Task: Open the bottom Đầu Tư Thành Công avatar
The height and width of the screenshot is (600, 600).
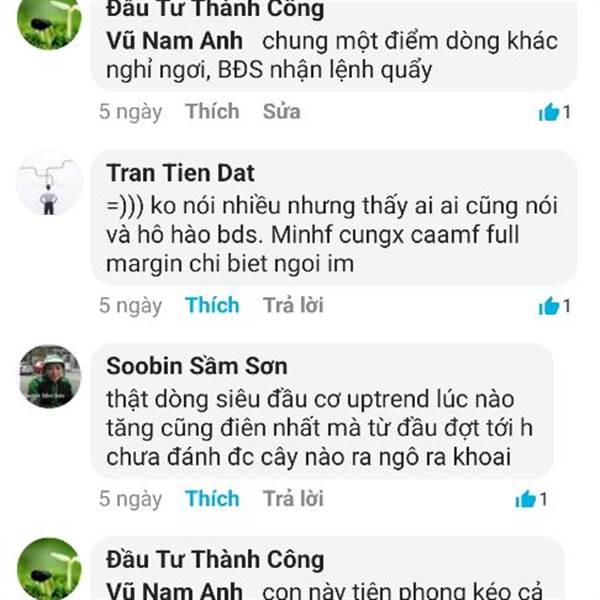Action: 49,569
